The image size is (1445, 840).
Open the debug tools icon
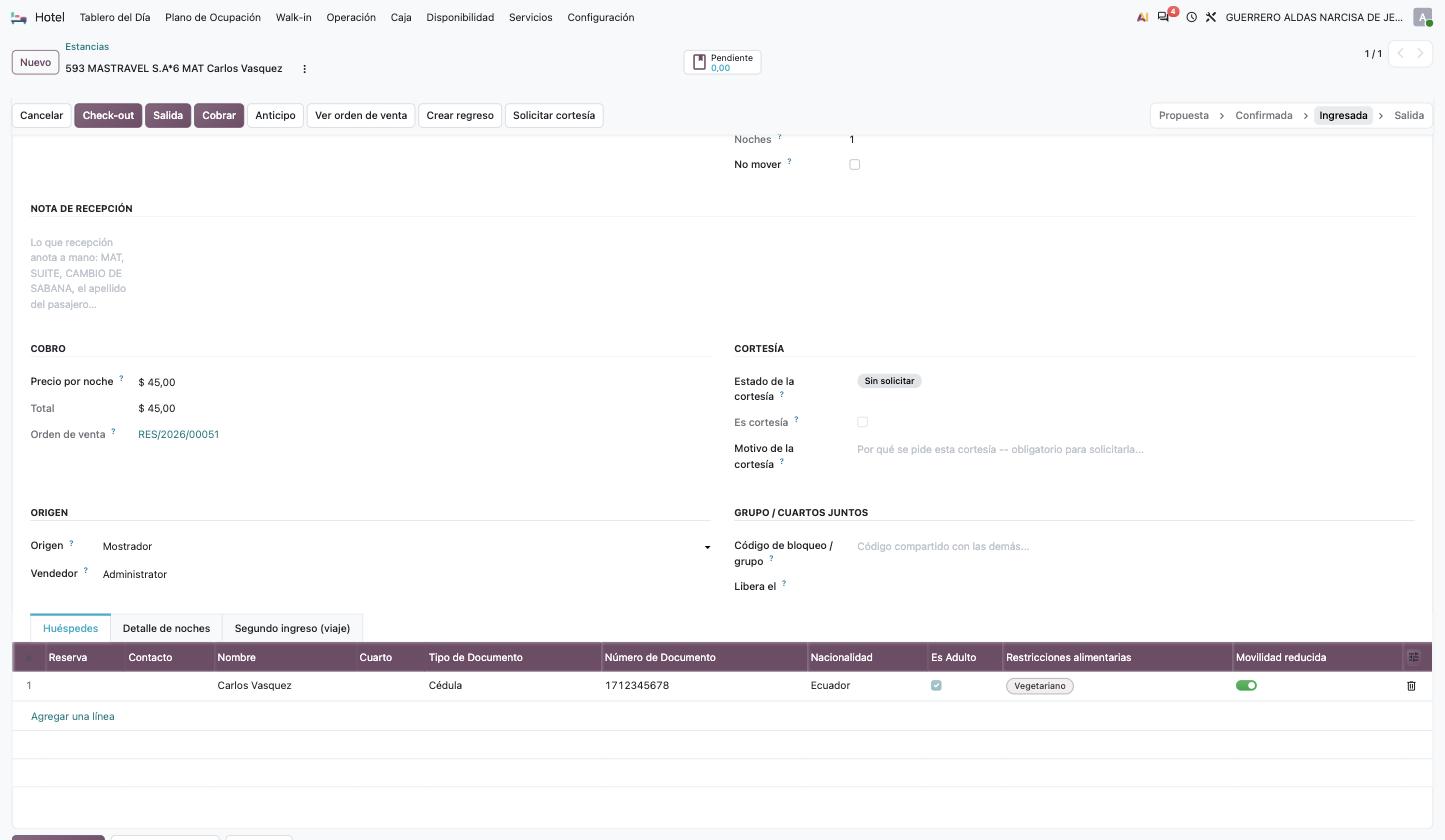coord(1210,17)
